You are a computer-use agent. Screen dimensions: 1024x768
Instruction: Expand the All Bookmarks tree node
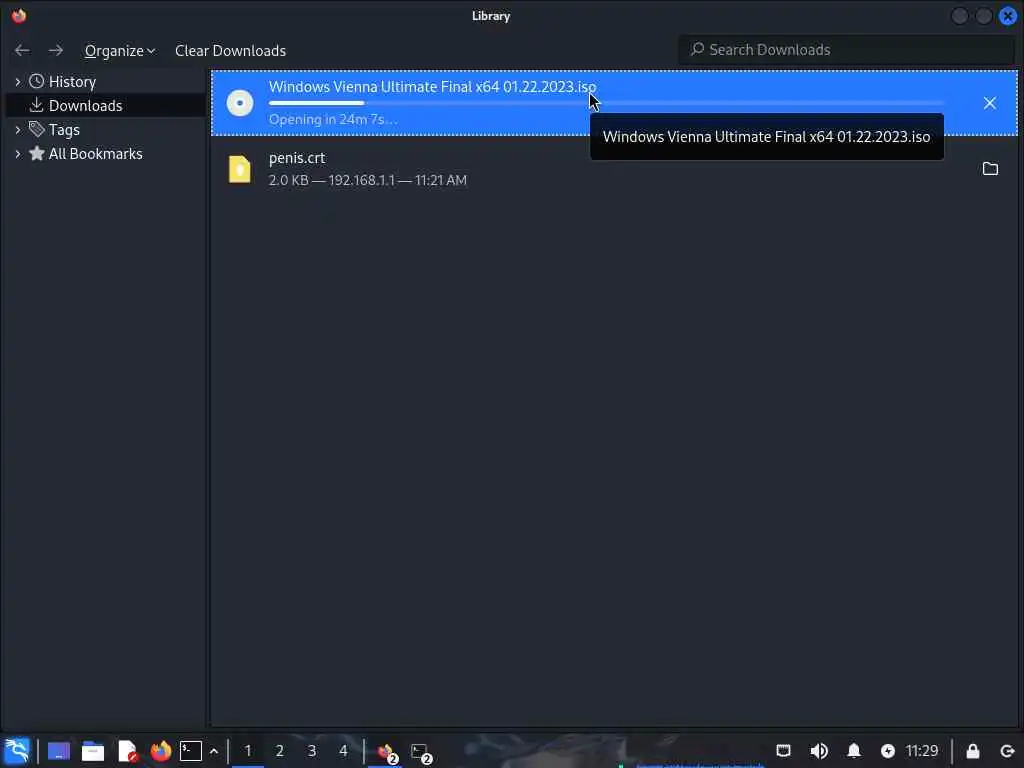[x=18, y=154]
